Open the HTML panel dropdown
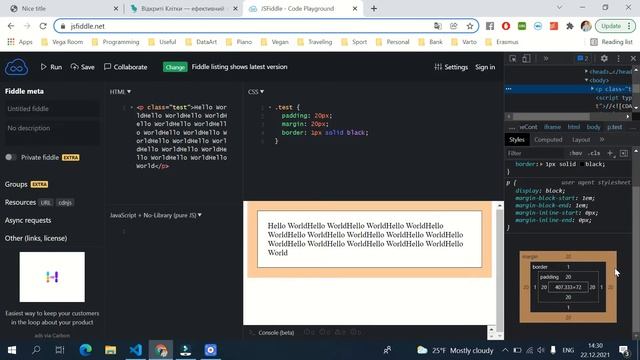The height and width of the screenshot is (360, 640). [120, 92]
